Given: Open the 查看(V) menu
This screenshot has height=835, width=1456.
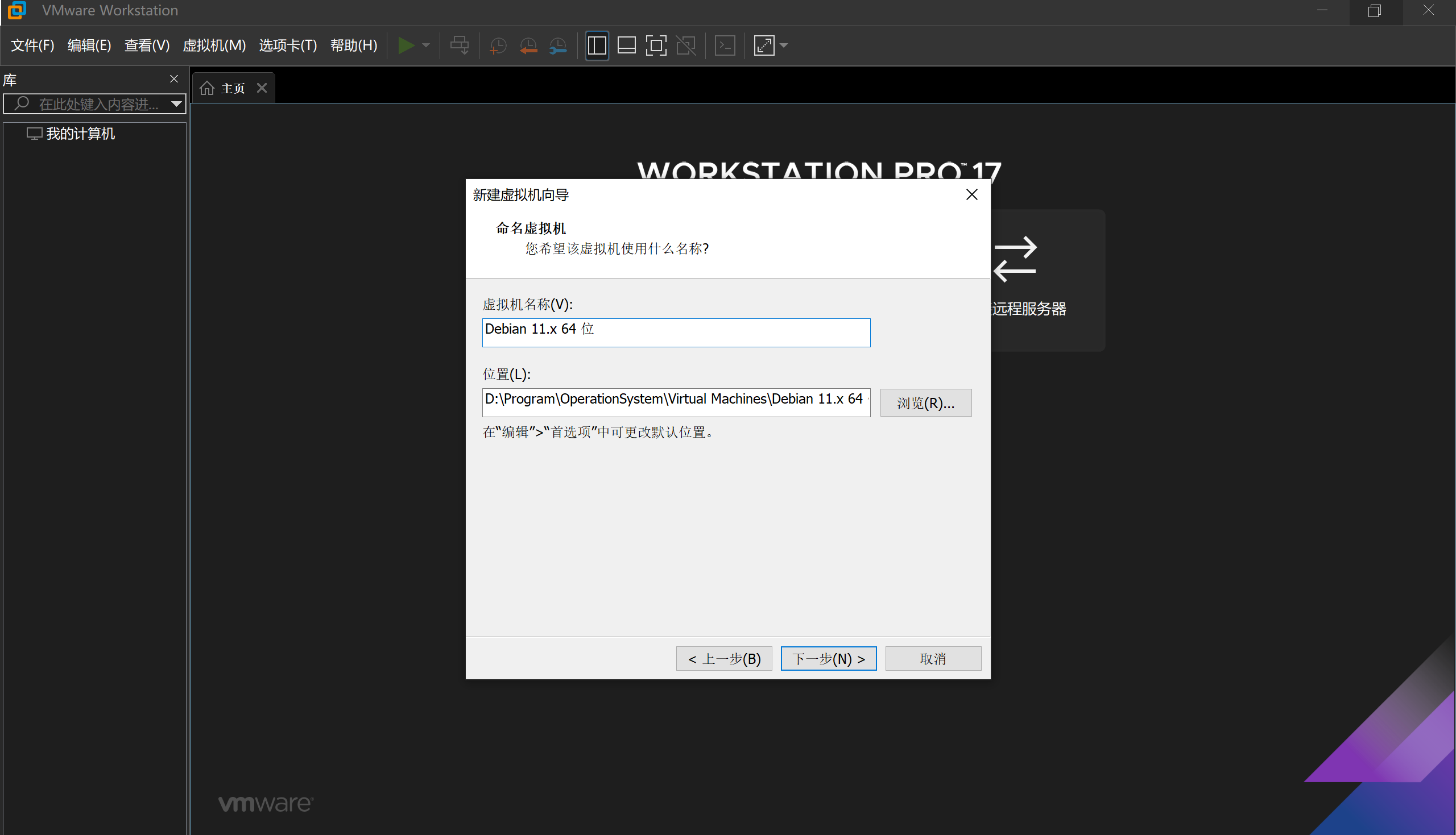Looking at the screenshot, I should click(x=147, y=45).
